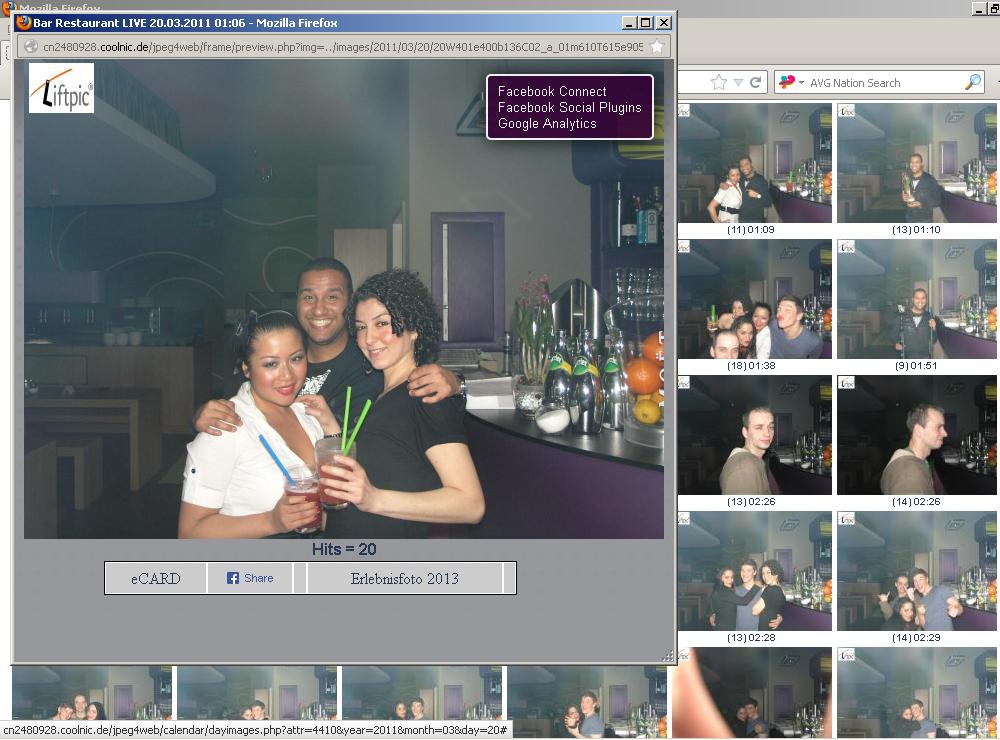Open the search engine selector next to AVG Nation Search

[x=789, y=82]
